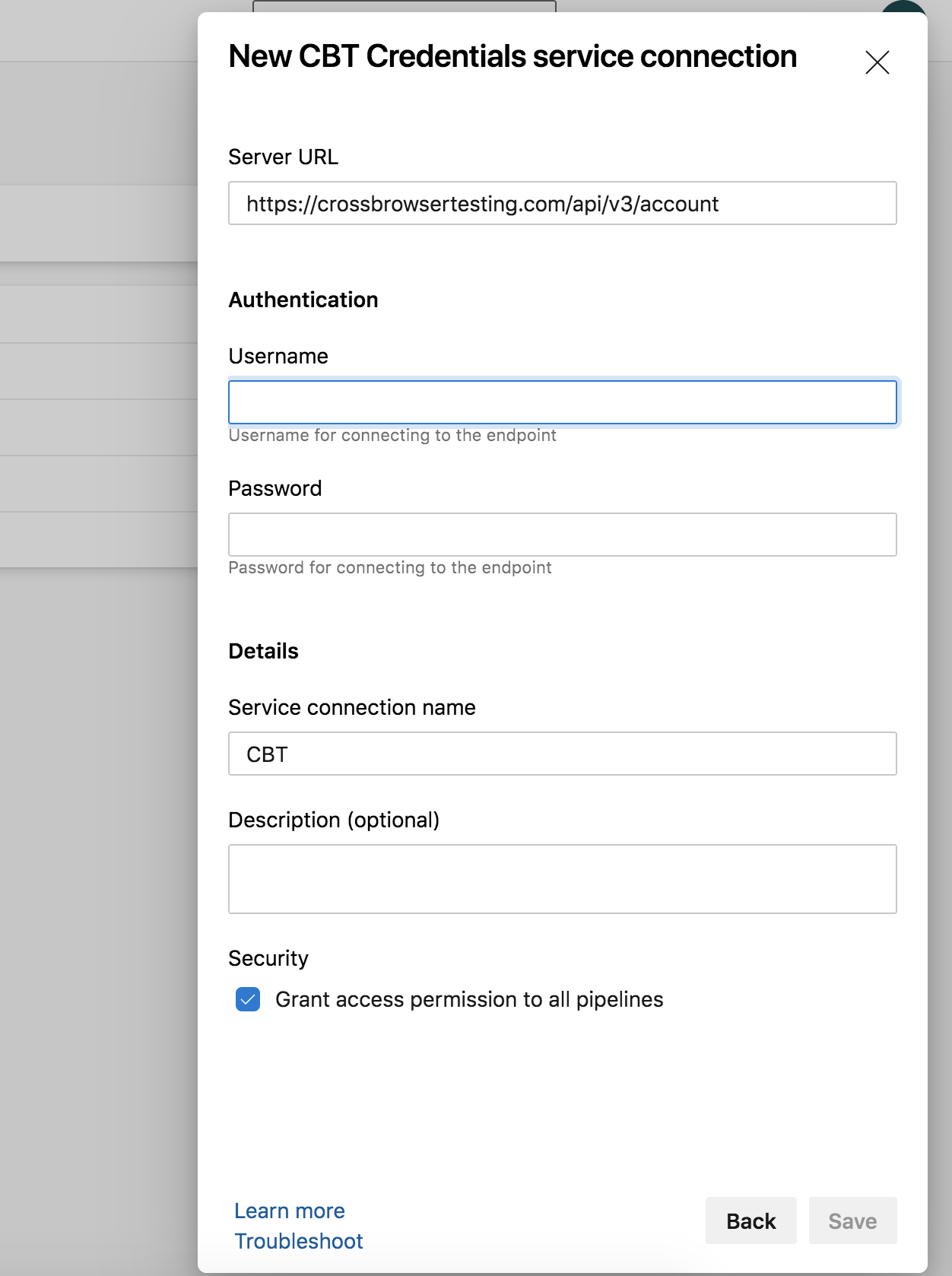
Task: Click the Description (optional) text area
Action: pyautogui.click(x=562, y=878)
